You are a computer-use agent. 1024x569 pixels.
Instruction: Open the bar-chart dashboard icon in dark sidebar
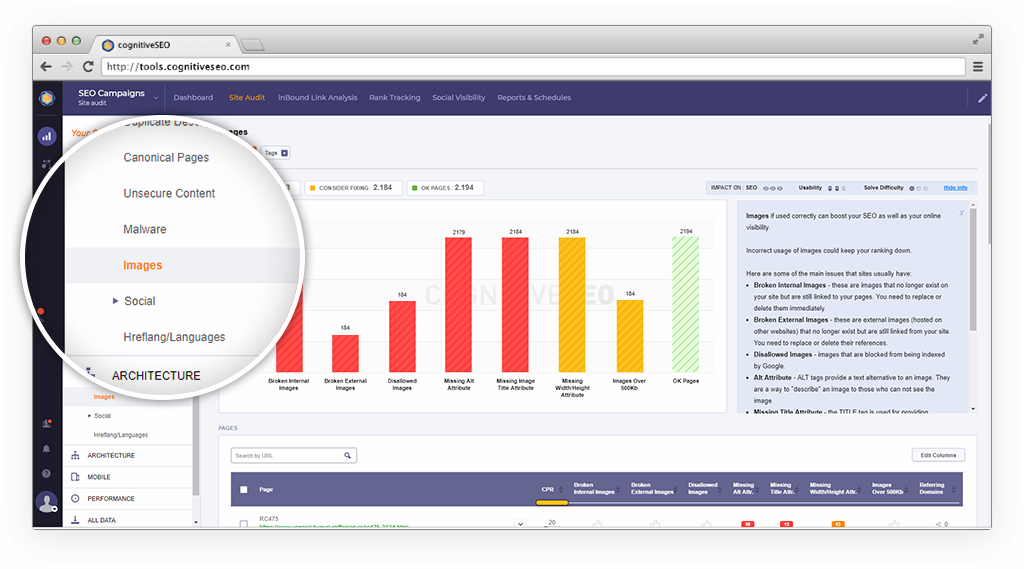pos(46,137)
